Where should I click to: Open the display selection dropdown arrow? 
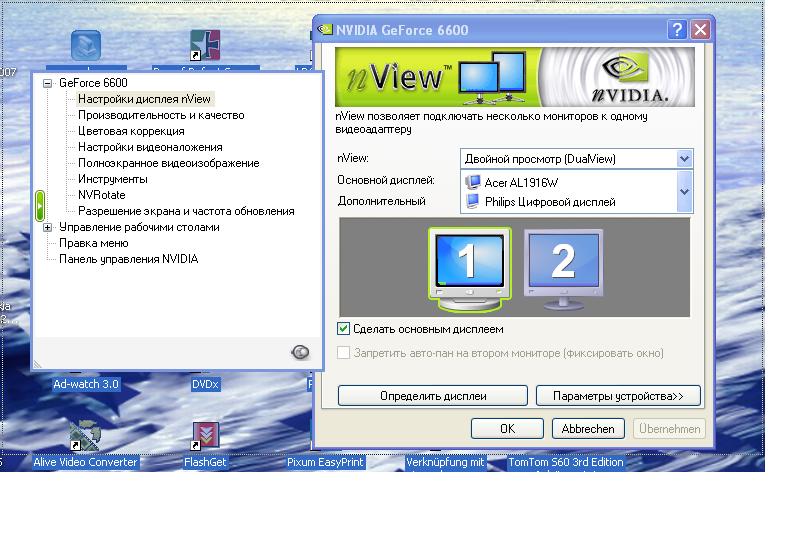tap(684, 192)
